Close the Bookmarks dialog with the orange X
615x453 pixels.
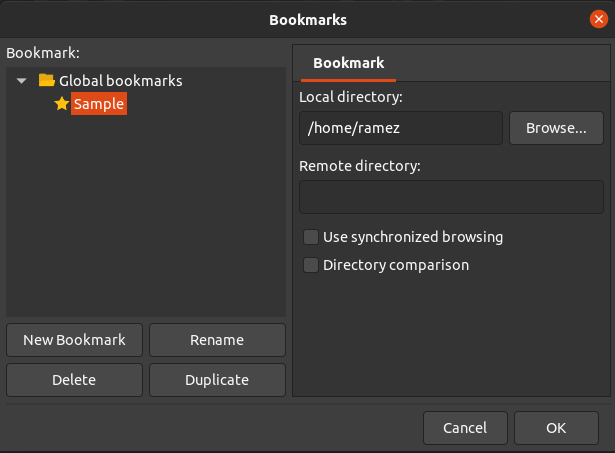598,18
